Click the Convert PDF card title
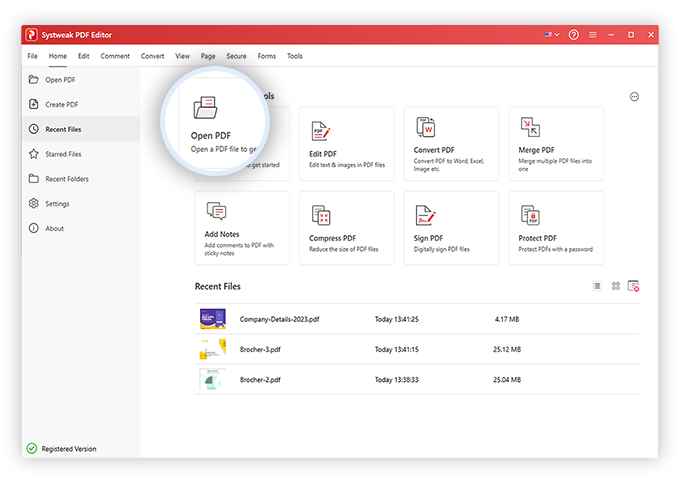The image size is (678, 484). coord(434,150)
